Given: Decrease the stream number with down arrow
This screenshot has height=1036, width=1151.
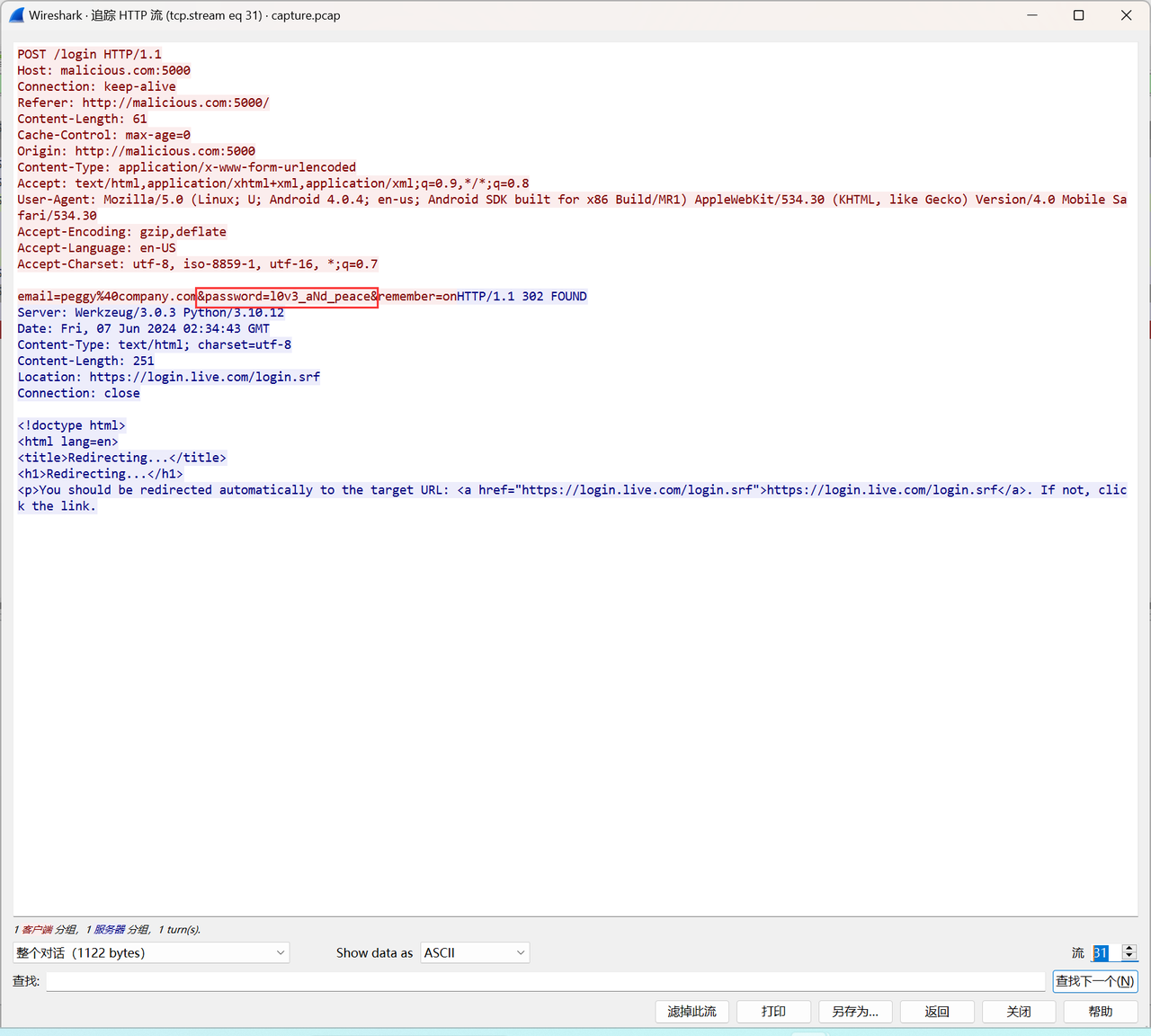Looking at the screenshot, I should click(1129, 957).
